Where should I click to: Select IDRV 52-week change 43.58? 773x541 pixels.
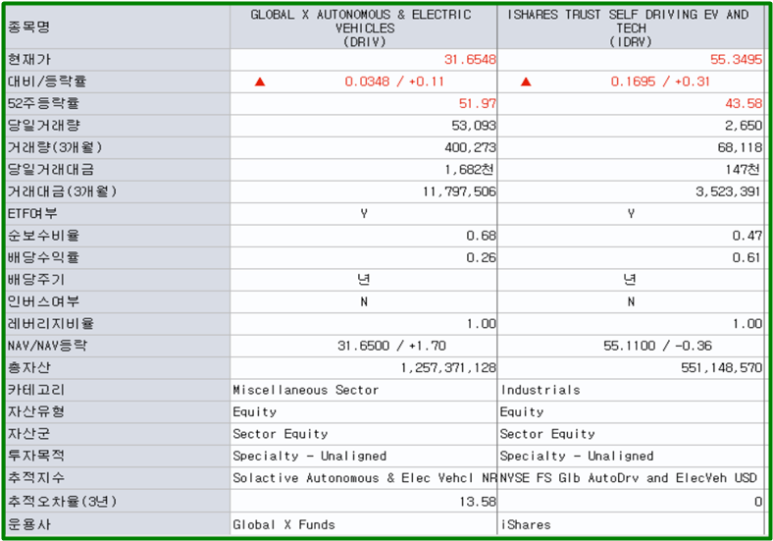coord(743,104)
